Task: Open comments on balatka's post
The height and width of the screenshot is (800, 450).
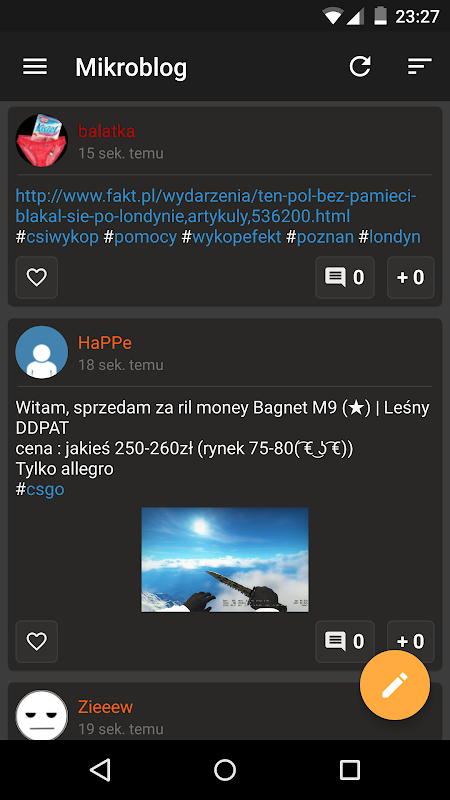Action: [x=345, y=278]
